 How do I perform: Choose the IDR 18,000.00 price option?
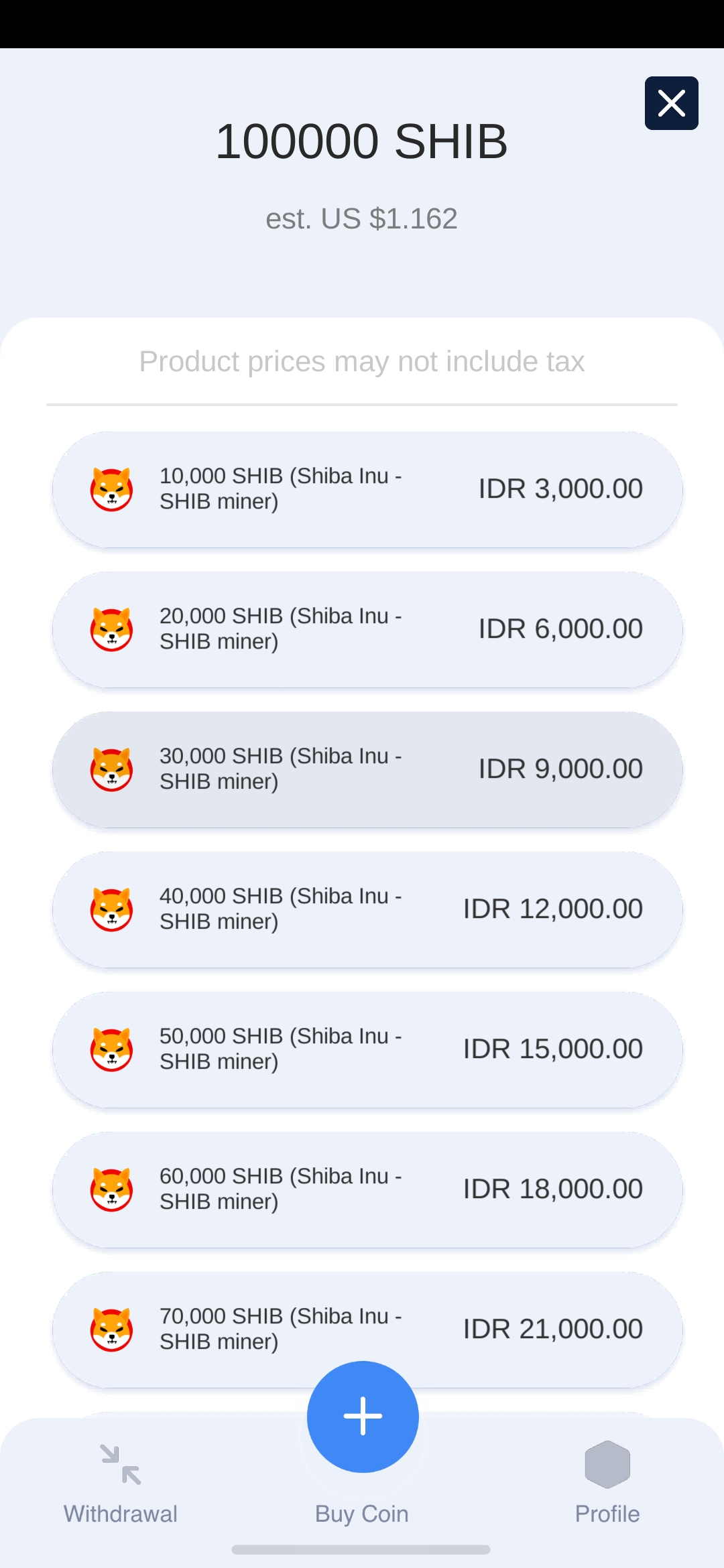coord(552,1189)
